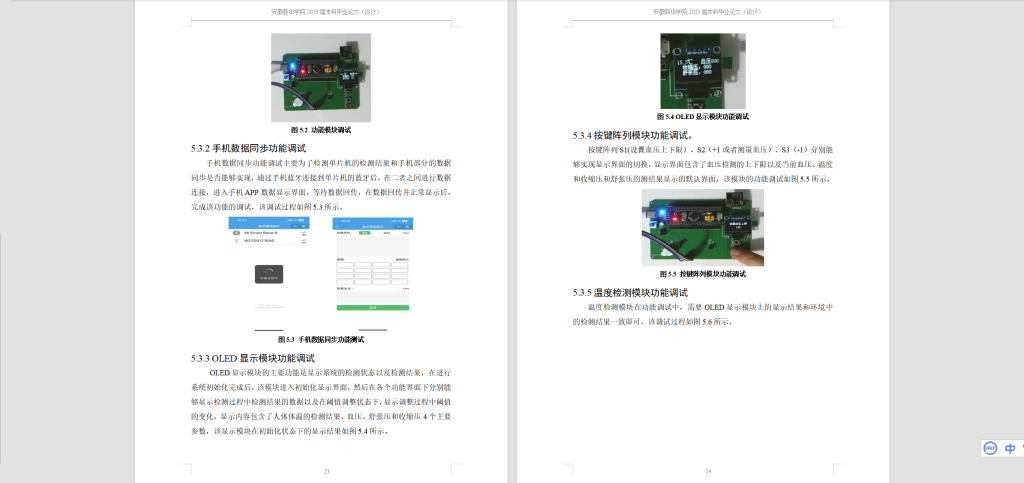Click the caption '图 5.4 OLED 显示模块功能调试'
This screenshot has height=483, width=1024.
pos(703,117)
